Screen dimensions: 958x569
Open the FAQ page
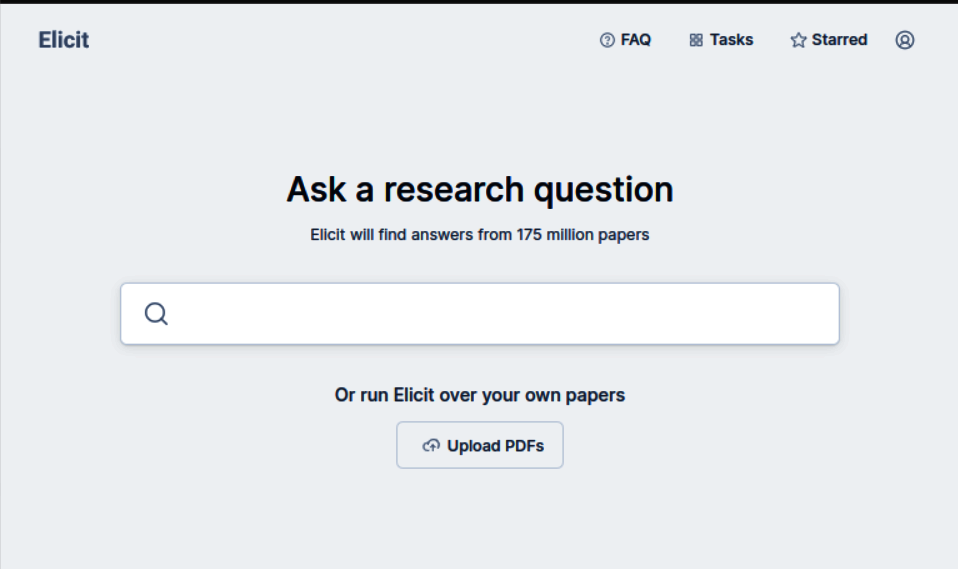pos(636,40)
